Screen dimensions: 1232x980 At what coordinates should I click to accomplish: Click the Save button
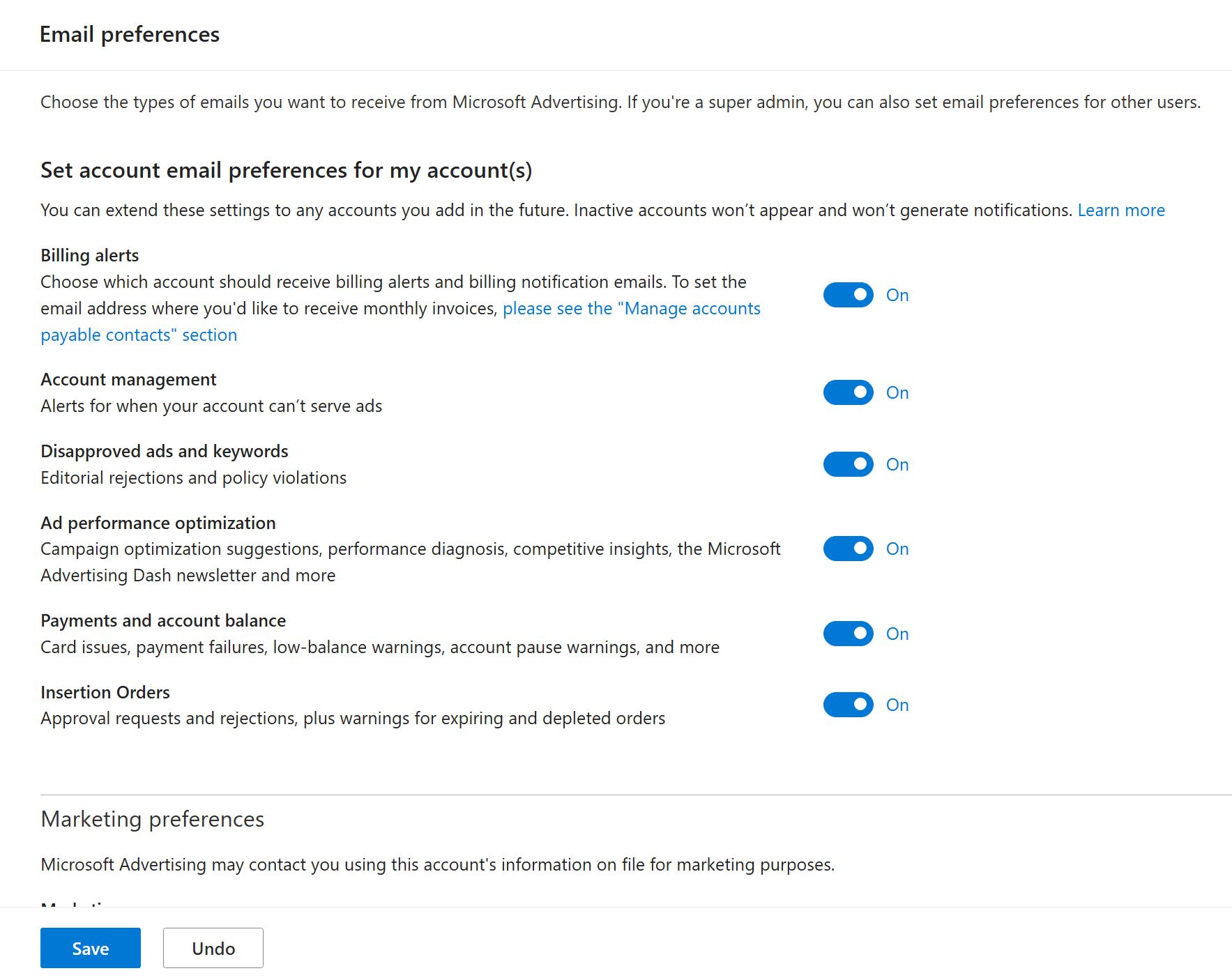[x=90, y=948]
